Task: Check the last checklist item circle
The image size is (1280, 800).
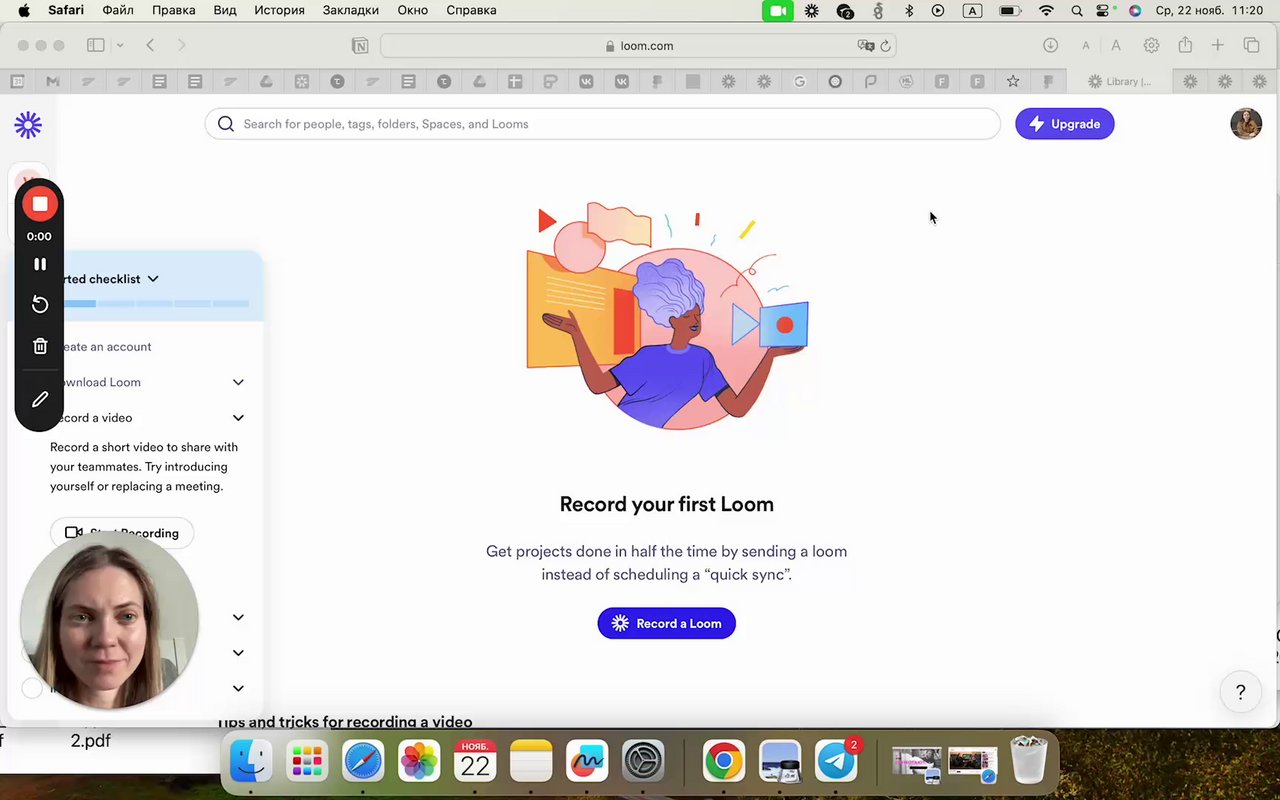Action: (x=32, y=688)
